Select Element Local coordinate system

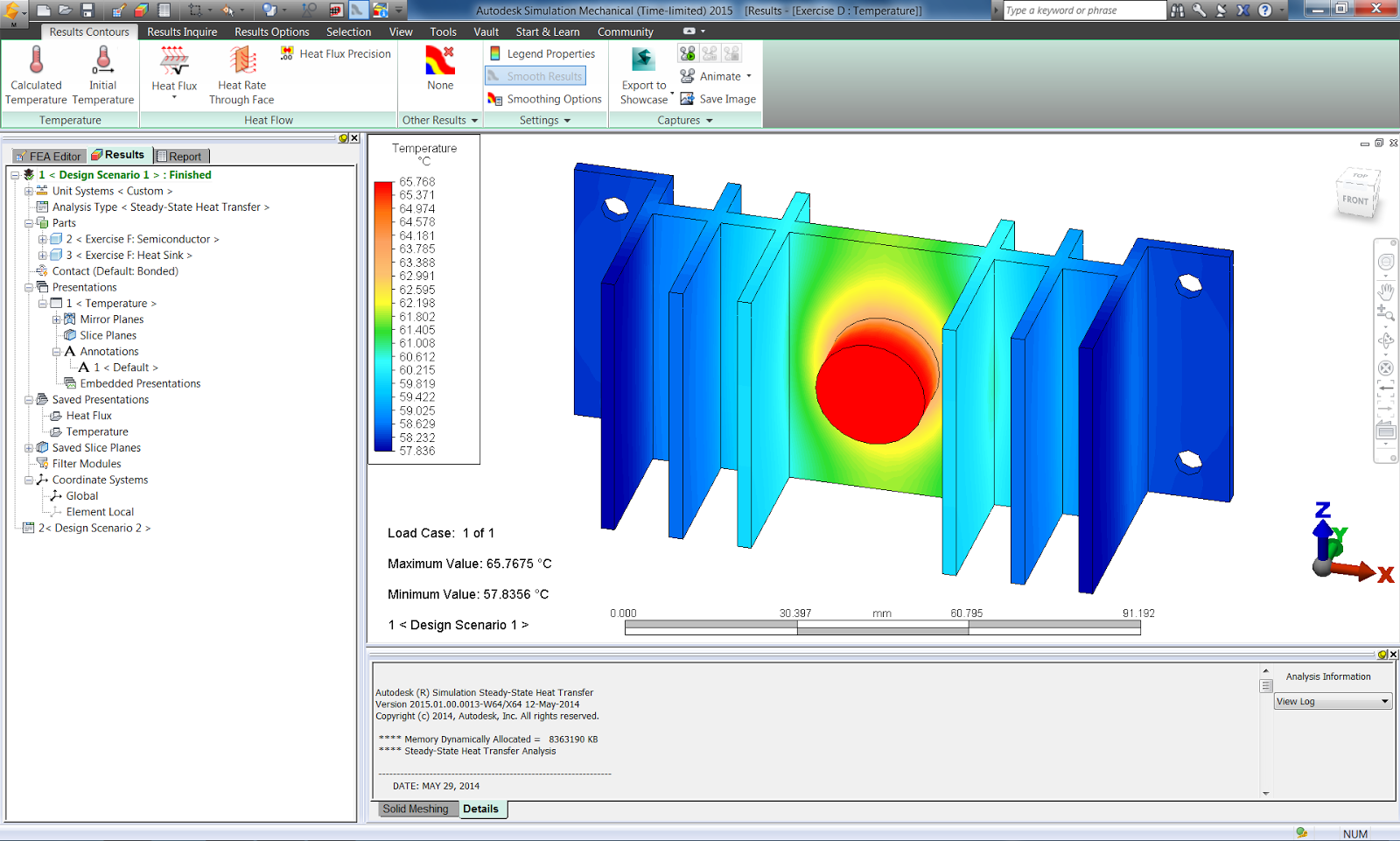pyautogui.click(x=99, y=512)
